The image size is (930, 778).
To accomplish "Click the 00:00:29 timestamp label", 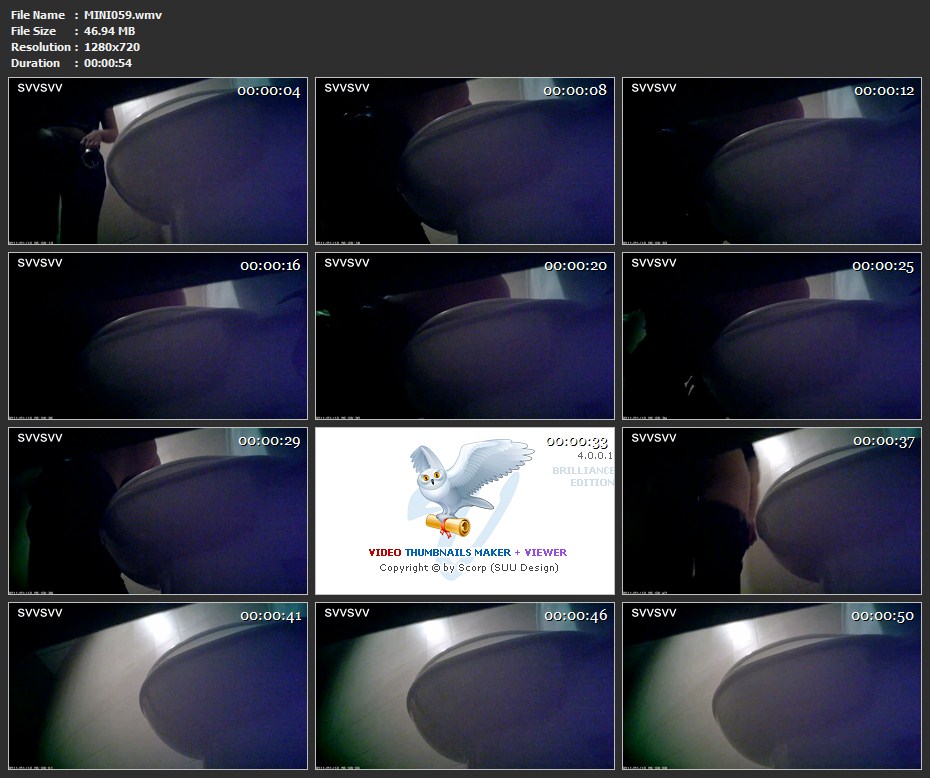I will pos(269,441).
